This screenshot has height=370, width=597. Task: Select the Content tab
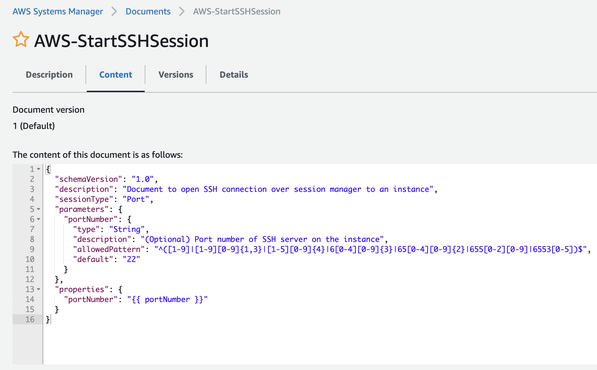(x=115, y=75)
